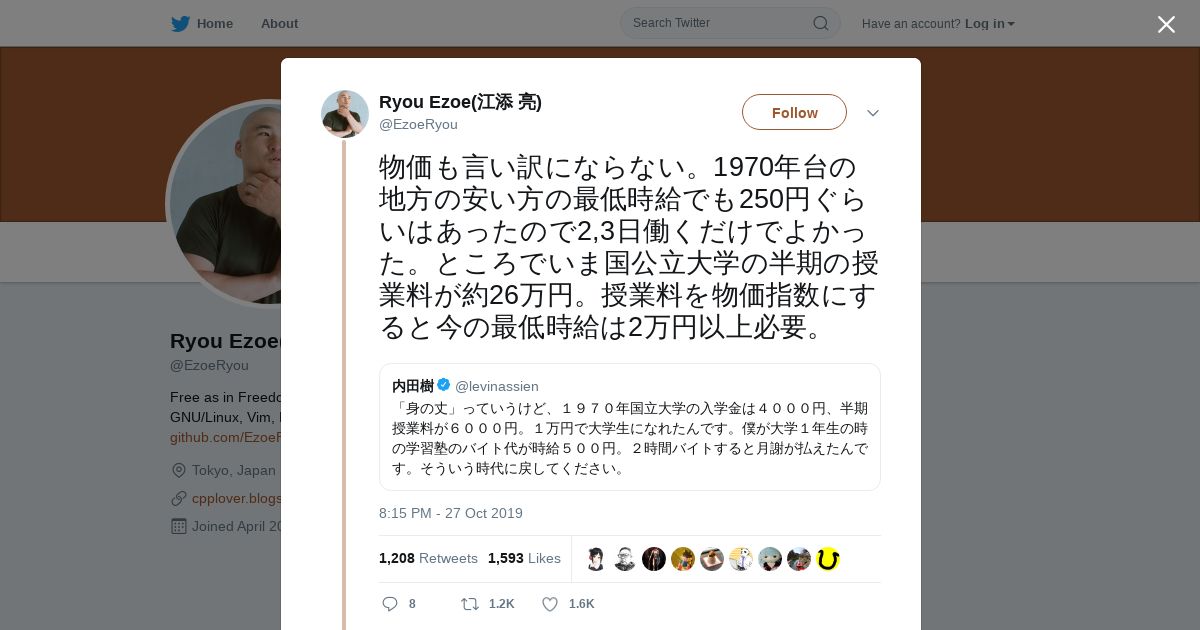Image resolution: width=1200 pixels, height=630 pixels.
Task: Open the quoted tweet by @levinassien
Action: click(x=630, y=427)
